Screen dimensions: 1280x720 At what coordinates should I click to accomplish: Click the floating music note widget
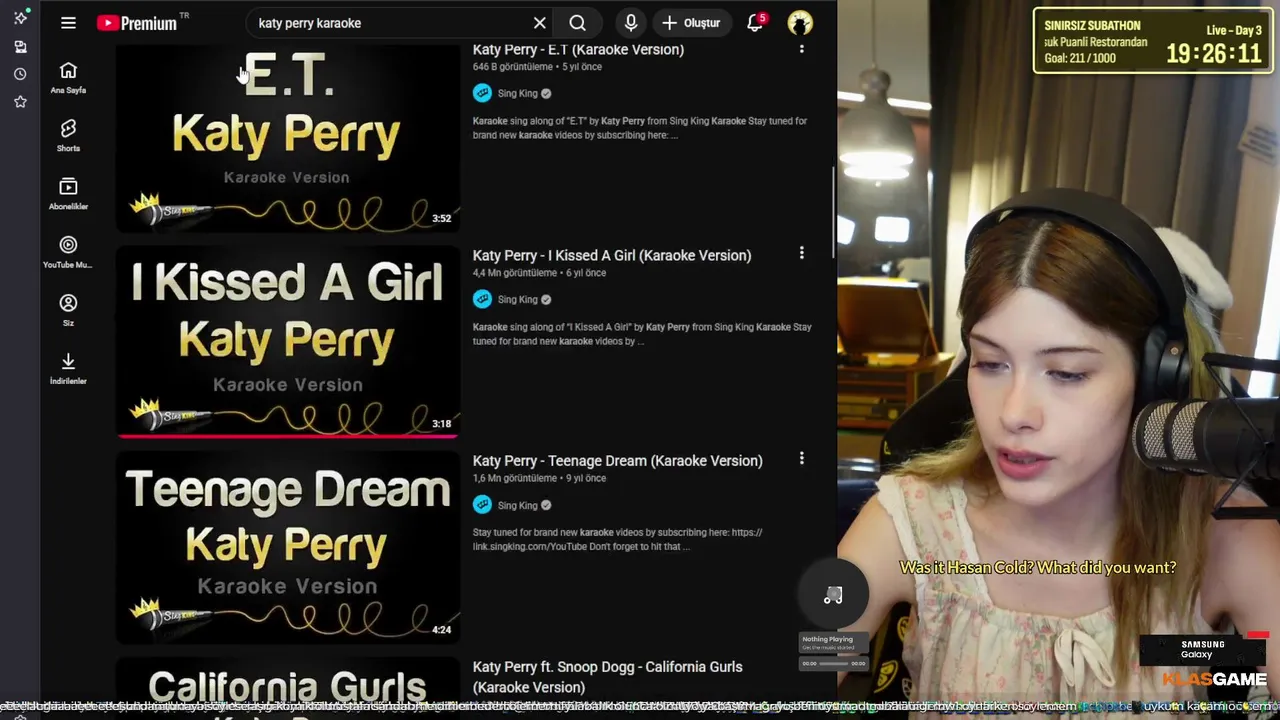[x=833, y=596]
